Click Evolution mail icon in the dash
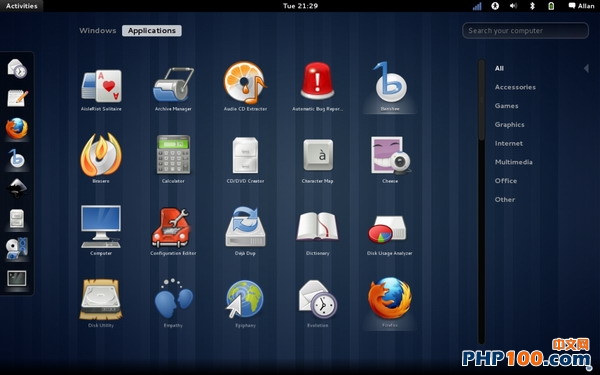The height and width of the screenshot is (375, 600). pos(17,69)
